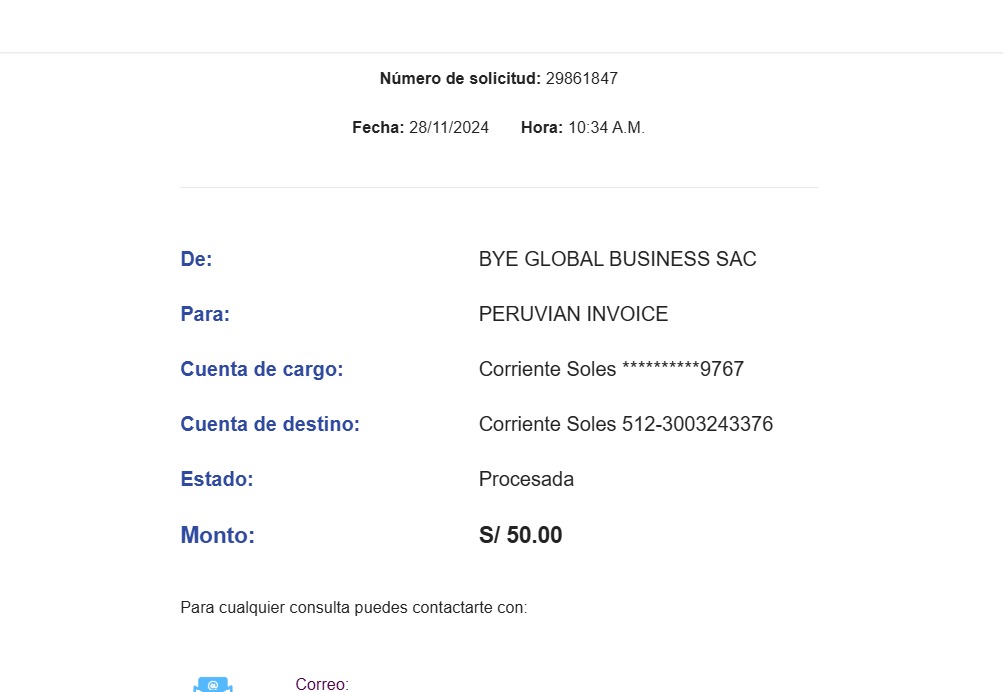Click the recipient PERUVIAN INVOICE
The width and height of the screenshot is (1003, 692).
(x=573, y=314)
